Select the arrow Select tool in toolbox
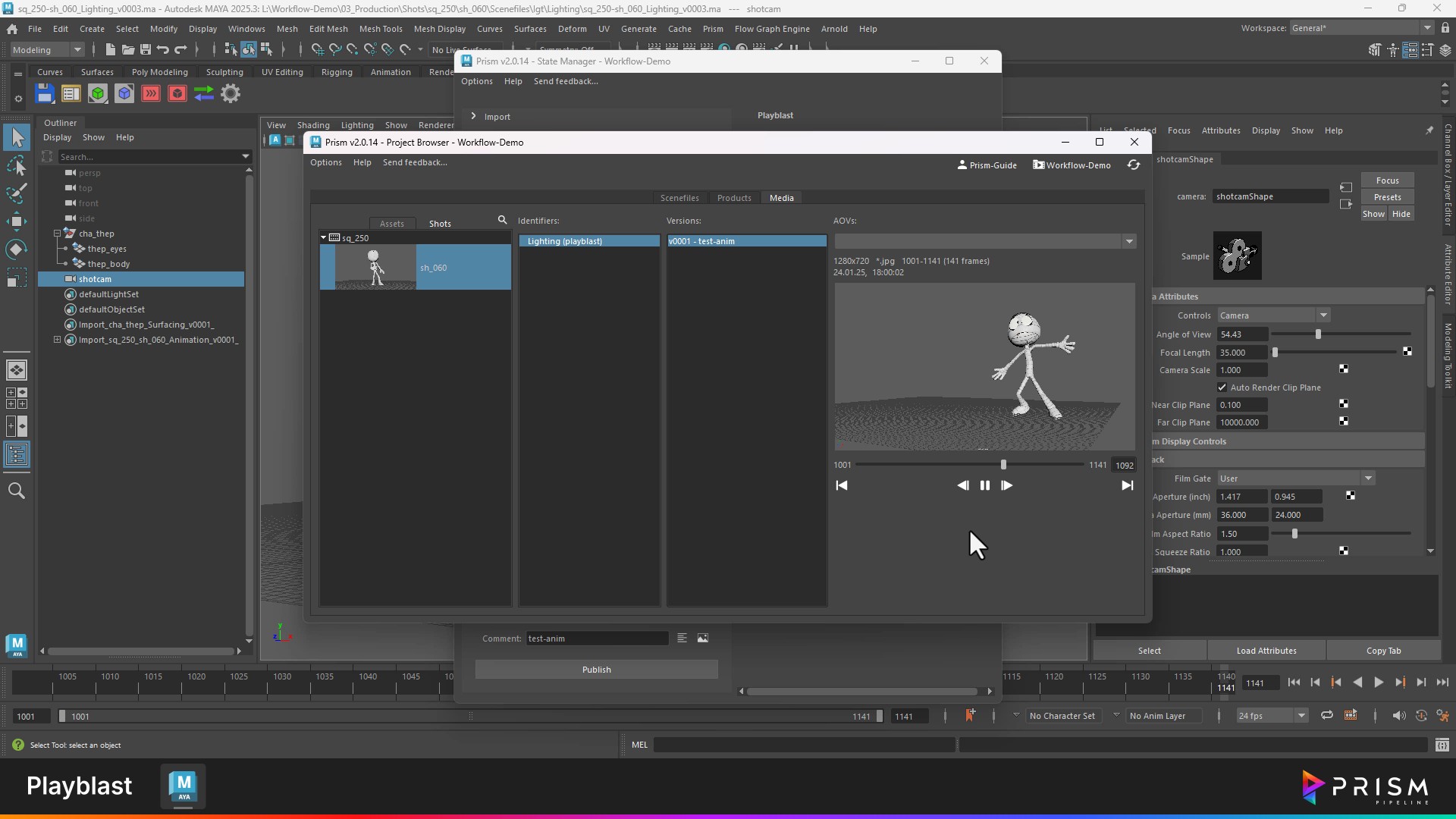This screenshot has width=1456, height=819. (17, 137)
